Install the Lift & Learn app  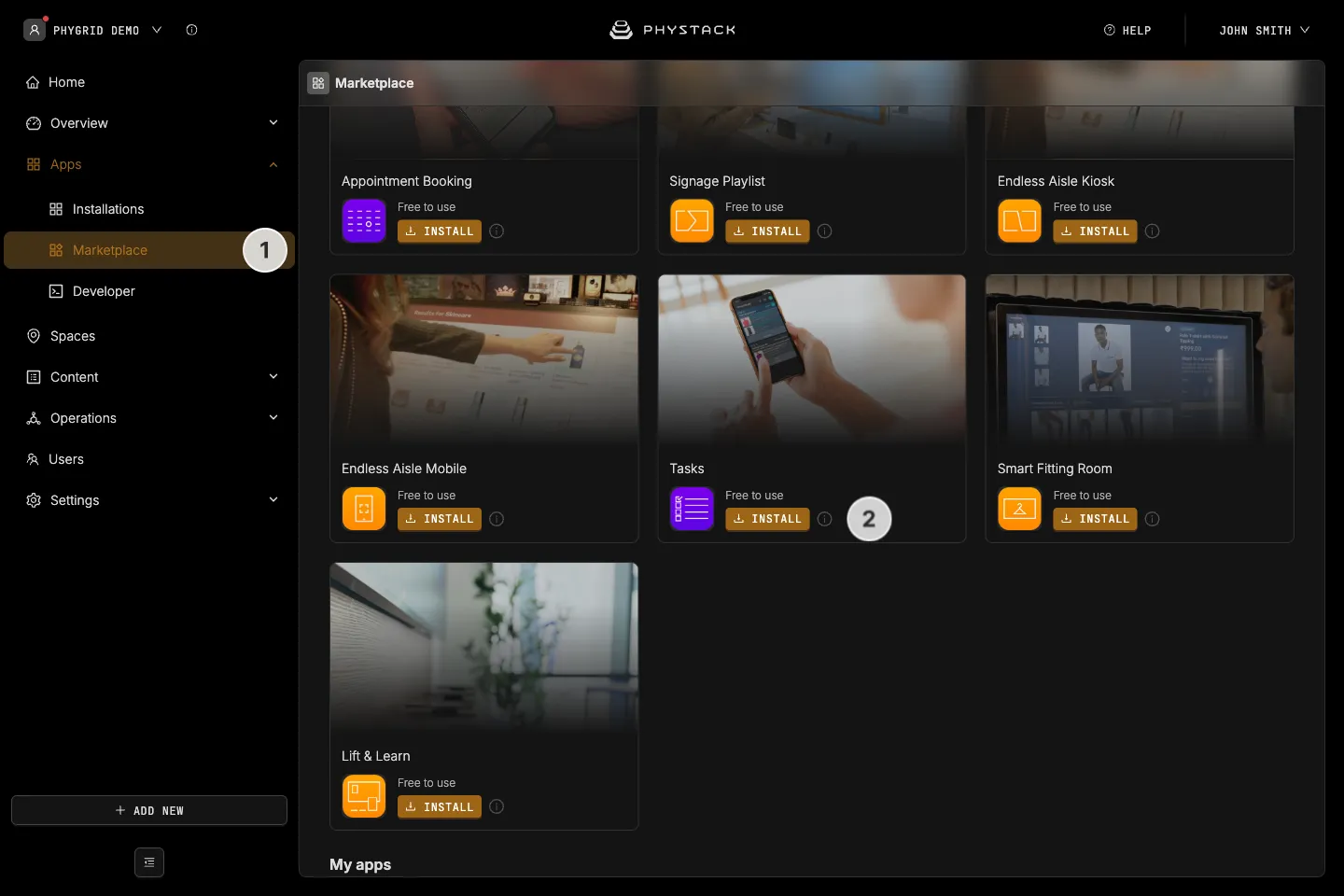[x=440, y=806]
